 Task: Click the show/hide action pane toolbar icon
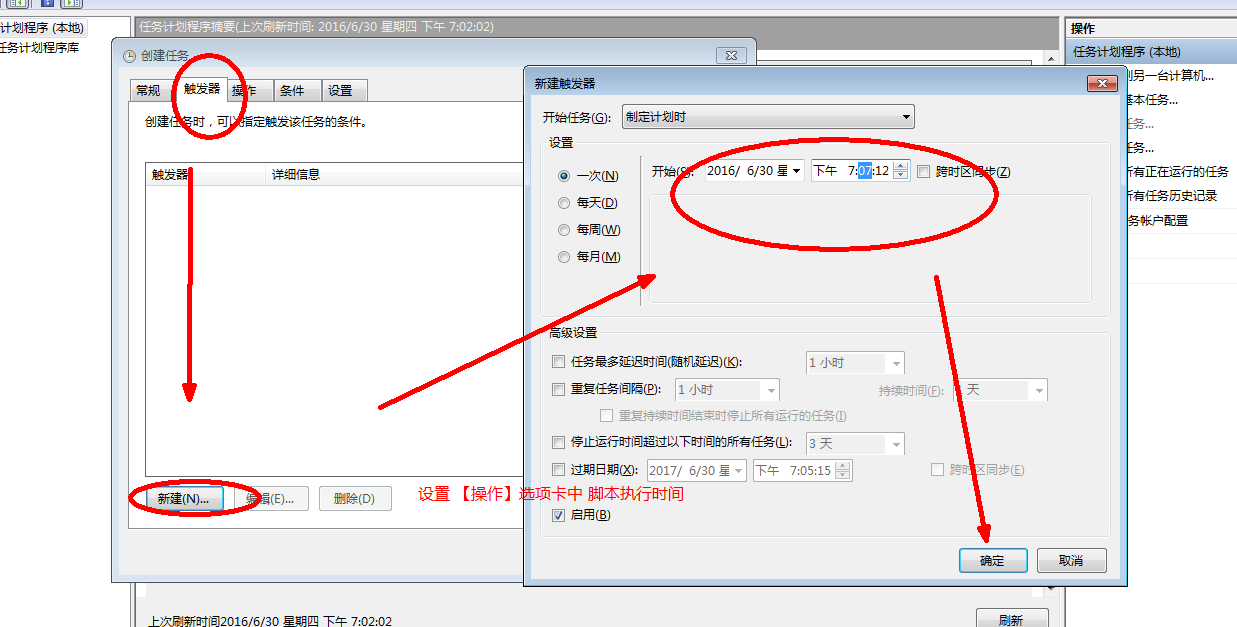(x=72, y=3)
